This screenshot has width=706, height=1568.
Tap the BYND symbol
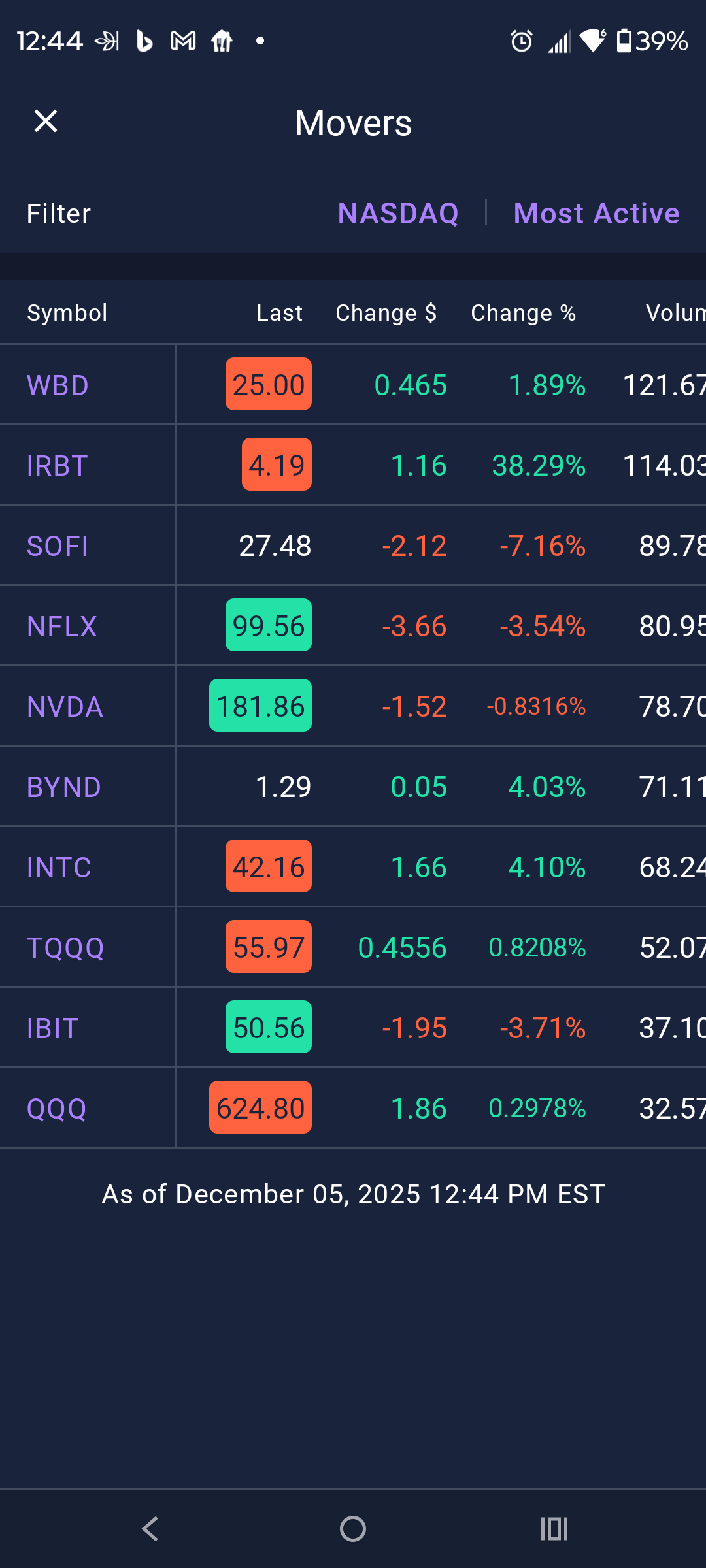coord(63,787)
